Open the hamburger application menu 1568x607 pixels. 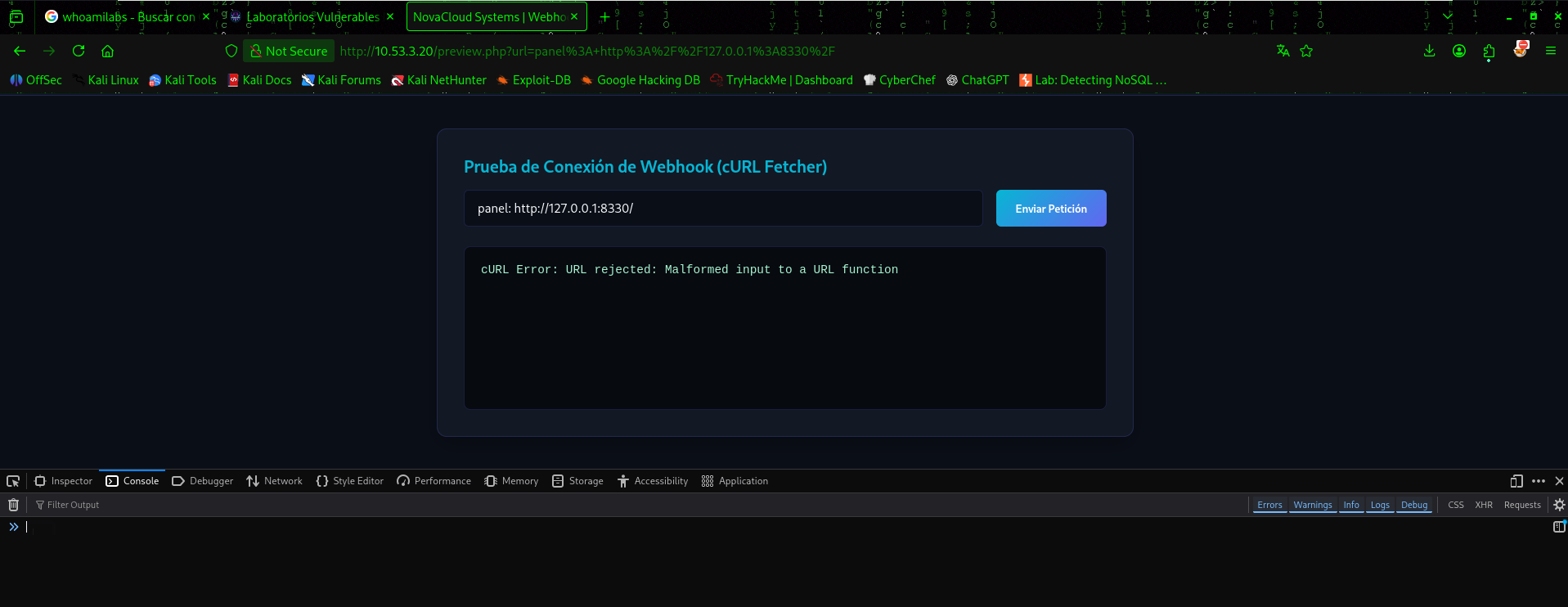[1550, 51]
